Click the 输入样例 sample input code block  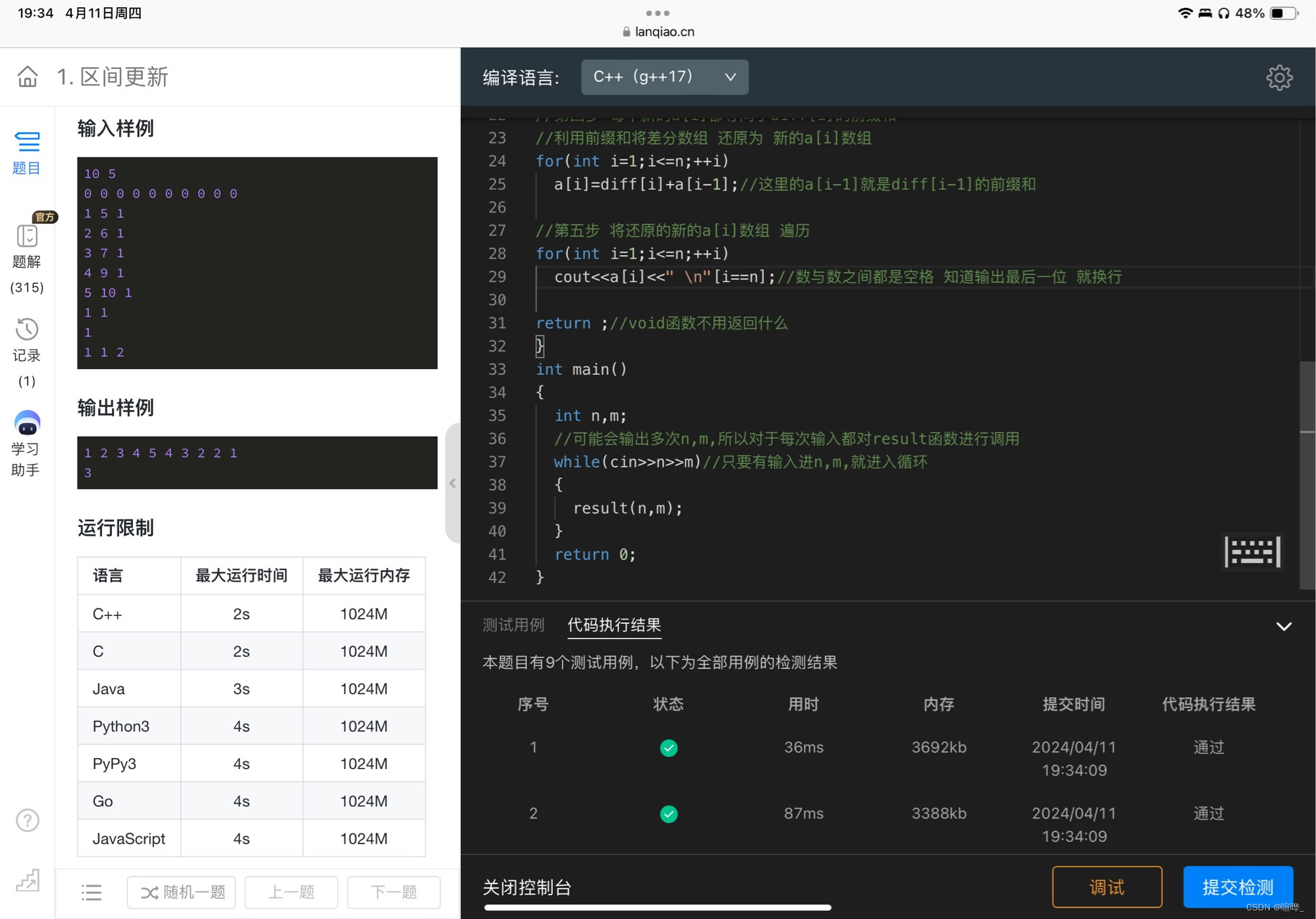click(x=257, y=263)
